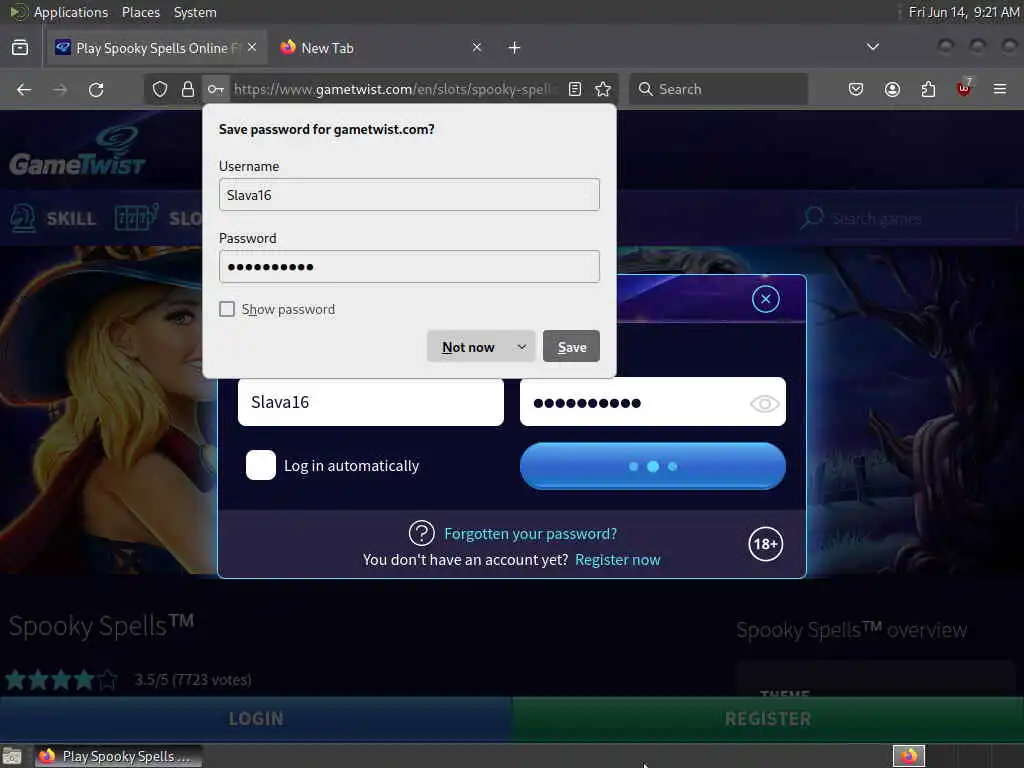Open the Firefox account icon

[892, 89]
